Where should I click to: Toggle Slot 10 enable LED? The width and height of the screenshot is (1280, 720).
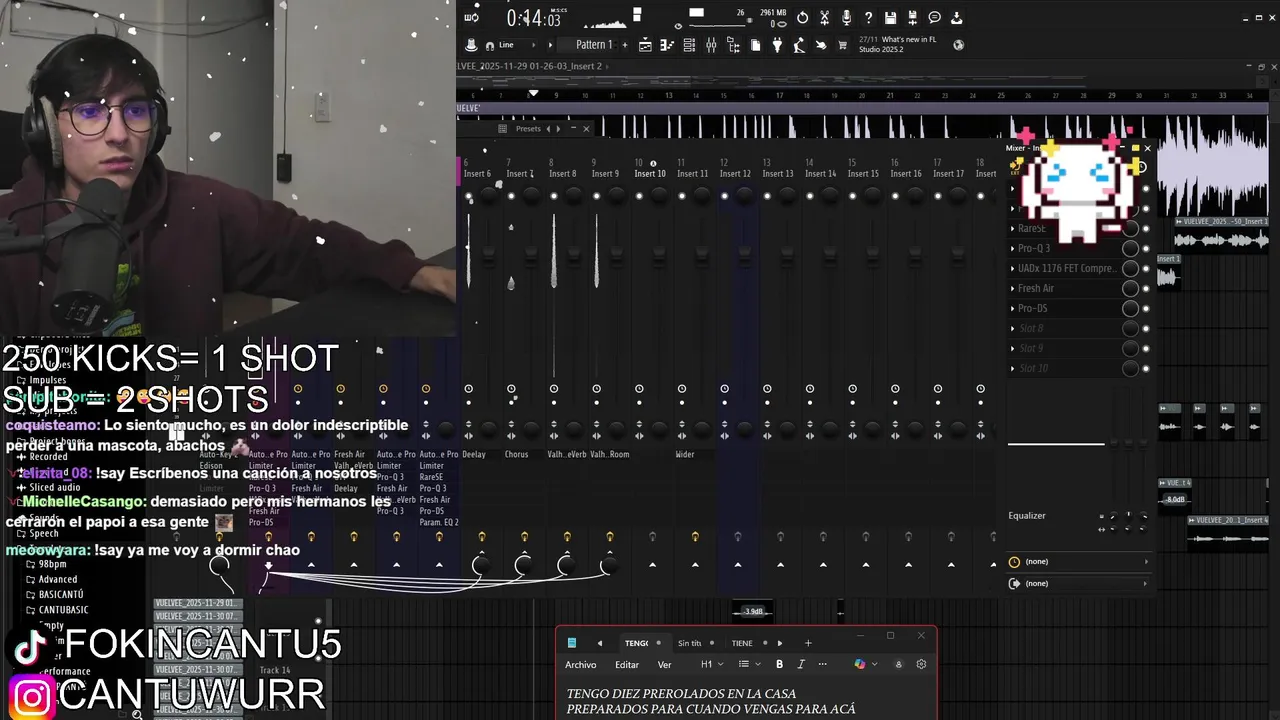1146,368
